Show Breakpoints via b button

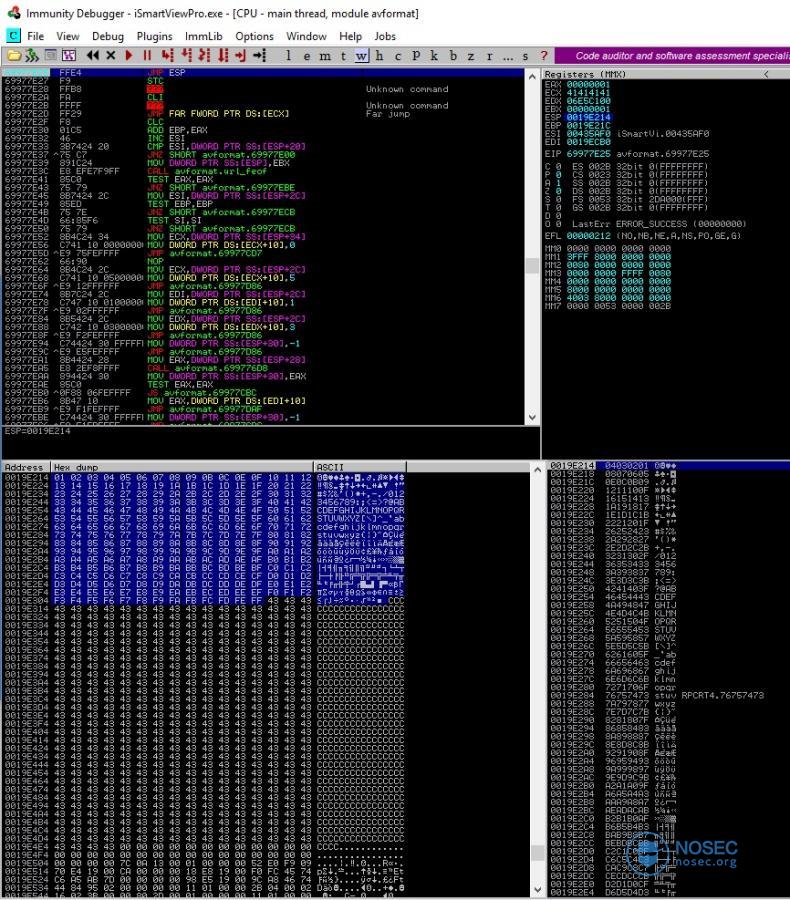click(453, 56)
